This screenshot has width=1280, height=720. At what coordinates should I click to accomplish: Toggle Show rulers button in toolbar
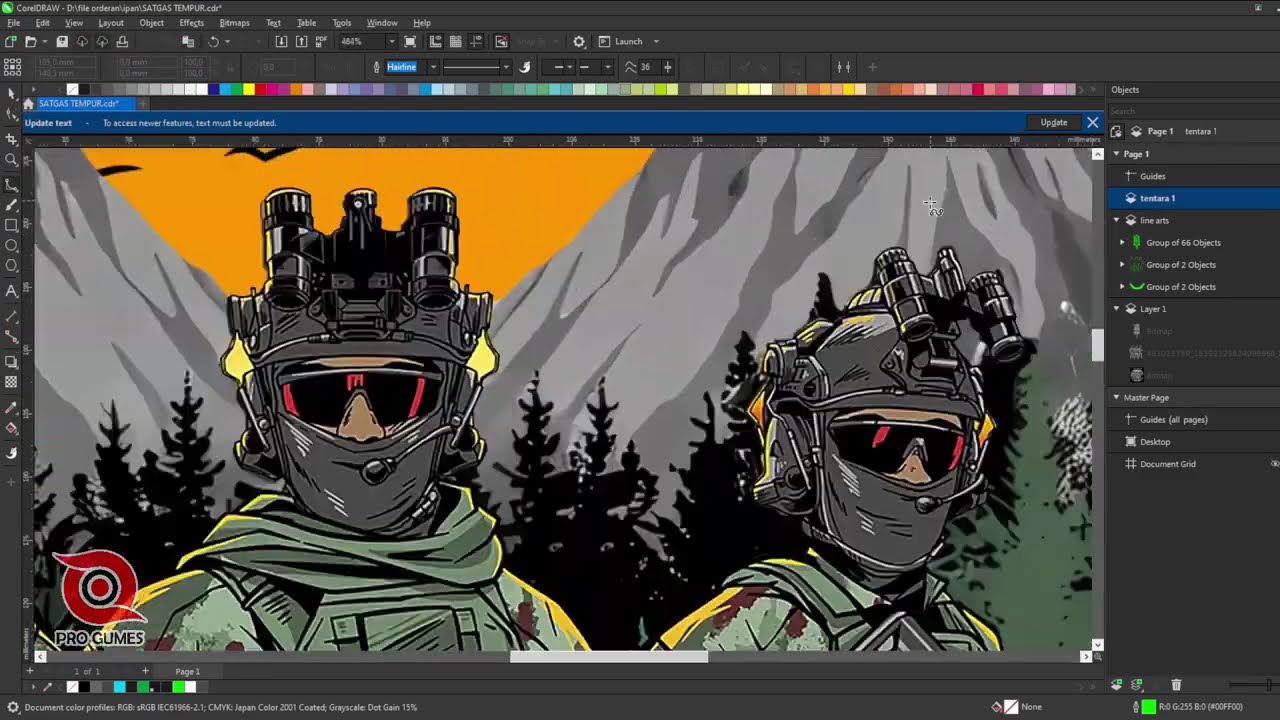435,41
